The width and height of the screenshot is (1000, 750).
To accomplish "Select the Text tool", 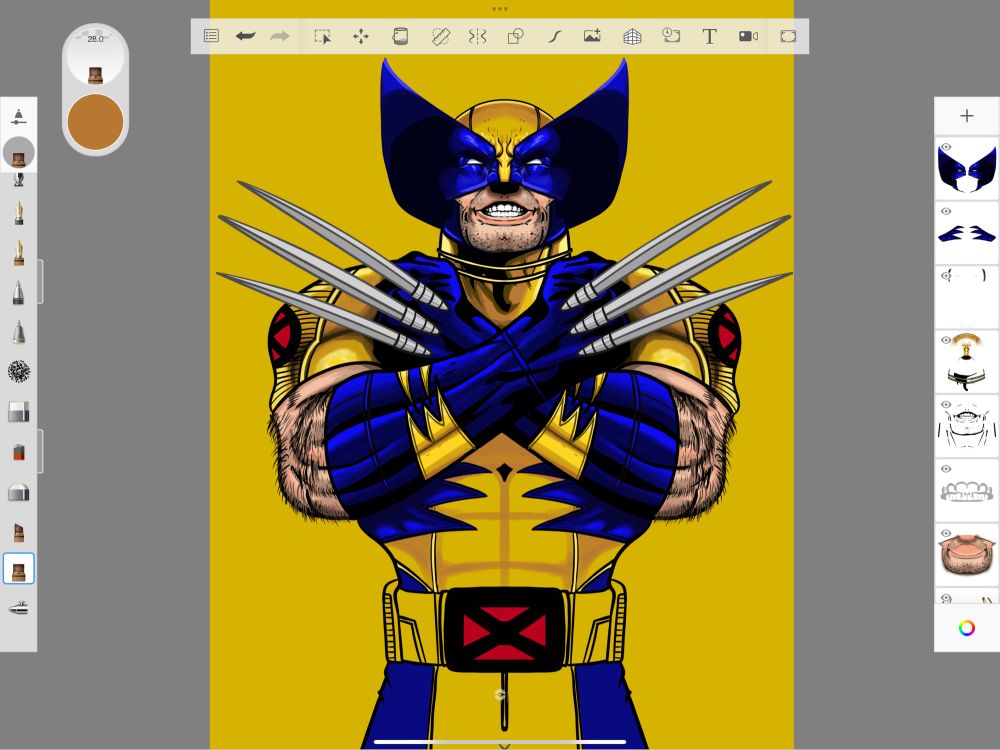I will (709, 36).
